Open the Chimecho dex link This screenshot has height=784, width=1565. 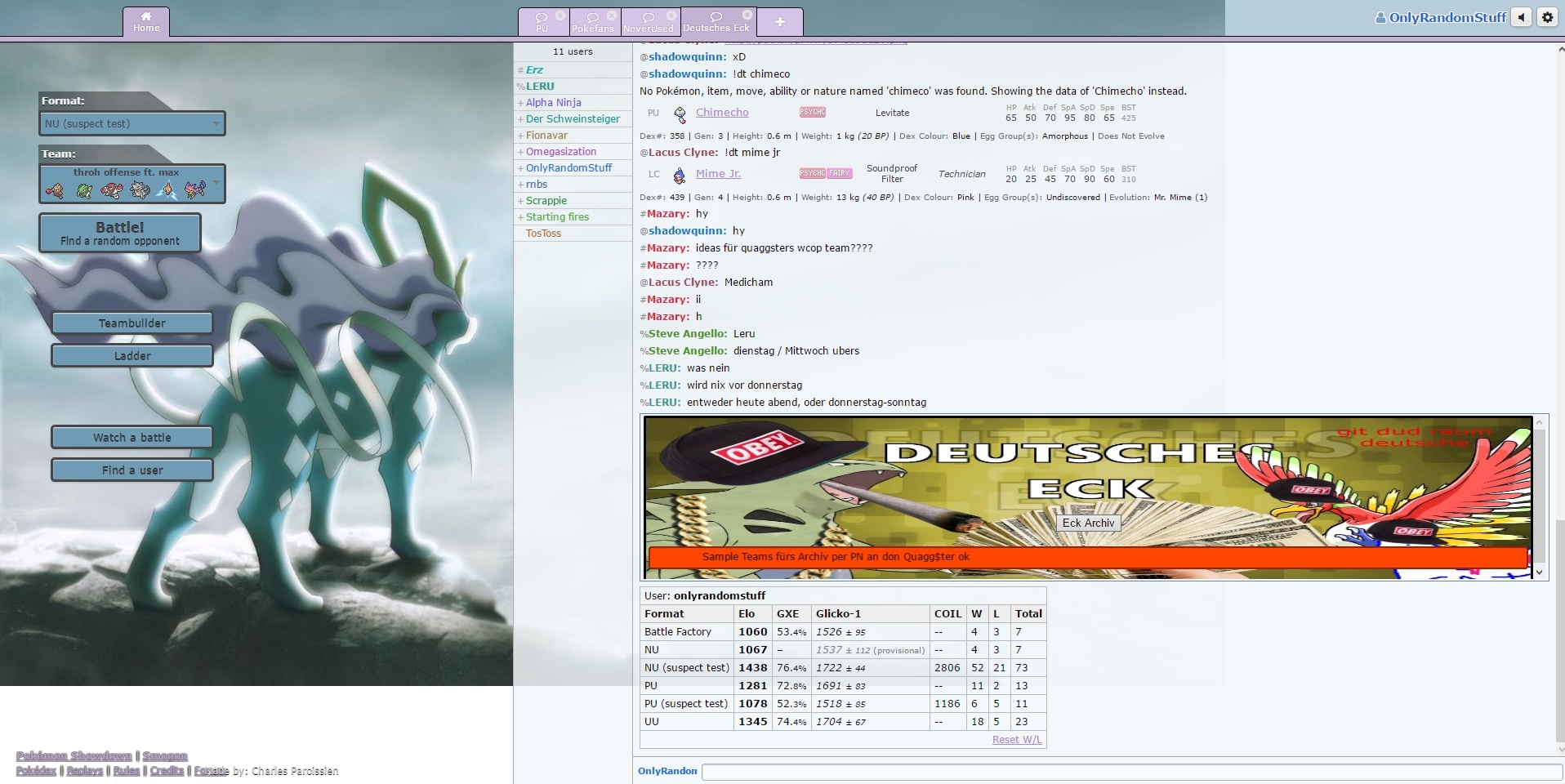722,113
